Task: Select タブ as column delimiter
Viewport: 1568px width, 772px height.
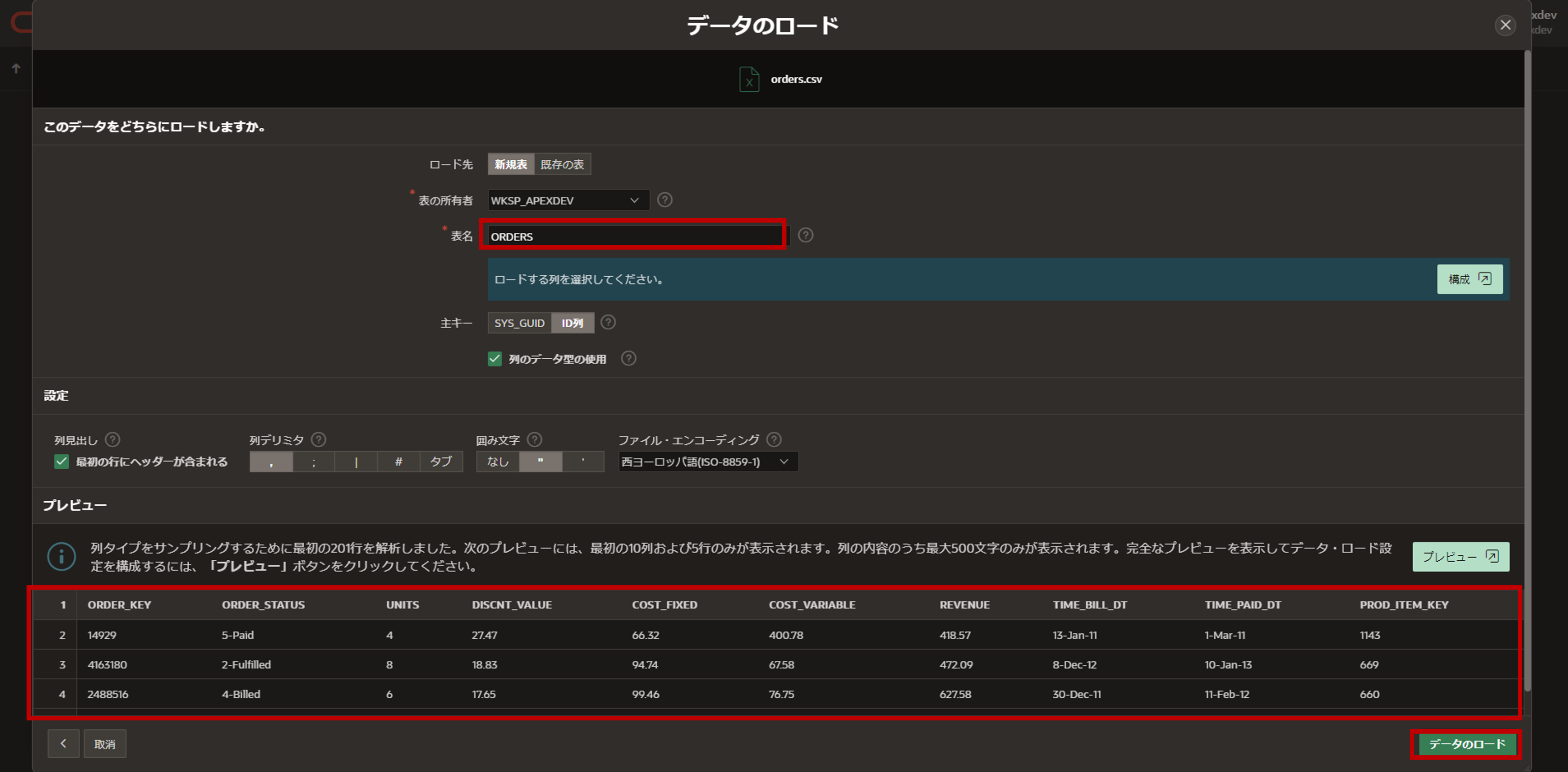Action: (441, 462)
